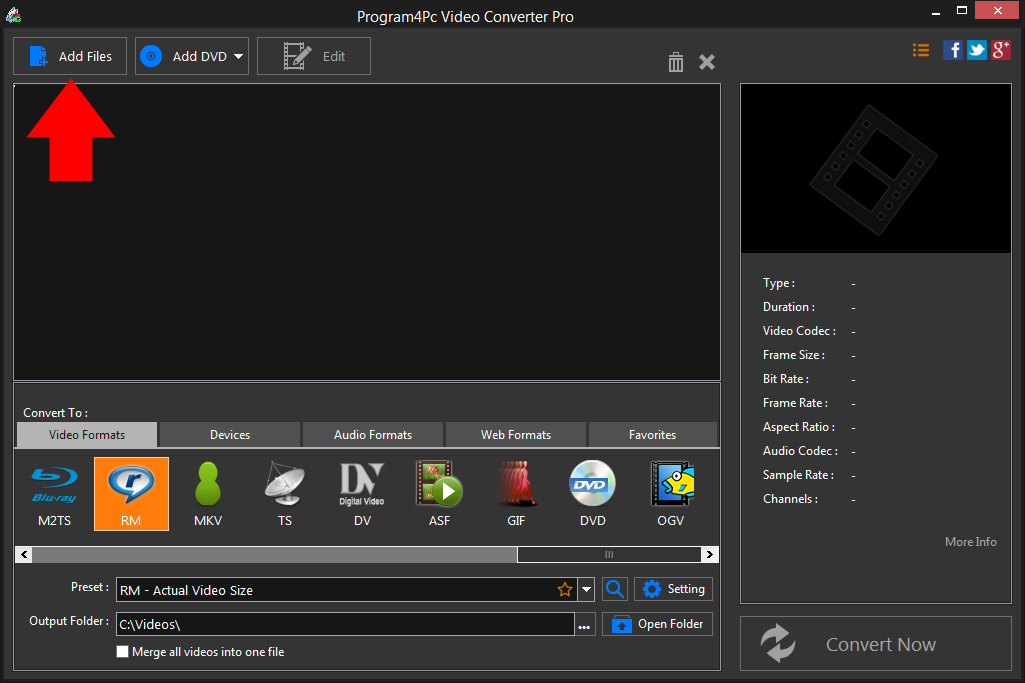Pick the DVD format icon

[592, 493]
